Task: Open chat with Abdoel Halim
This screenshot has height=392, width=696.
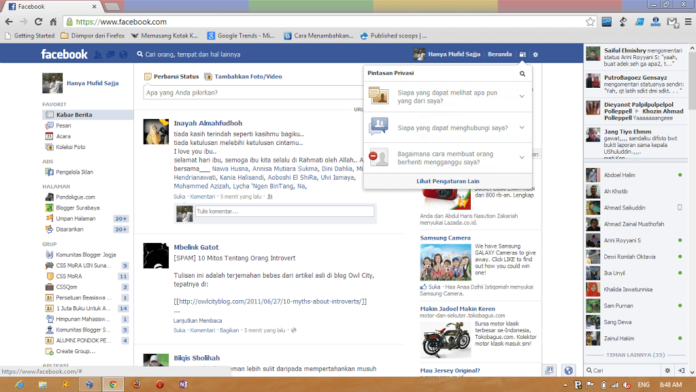Action: pos(636,175)
